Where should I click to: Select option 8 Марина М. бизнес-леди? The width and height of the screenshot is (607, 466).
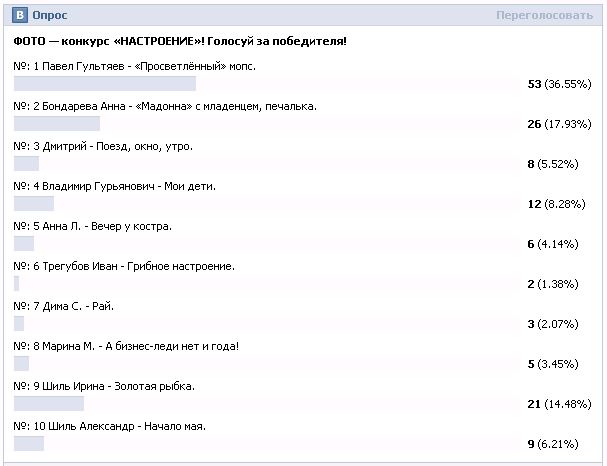click(126, 346)
